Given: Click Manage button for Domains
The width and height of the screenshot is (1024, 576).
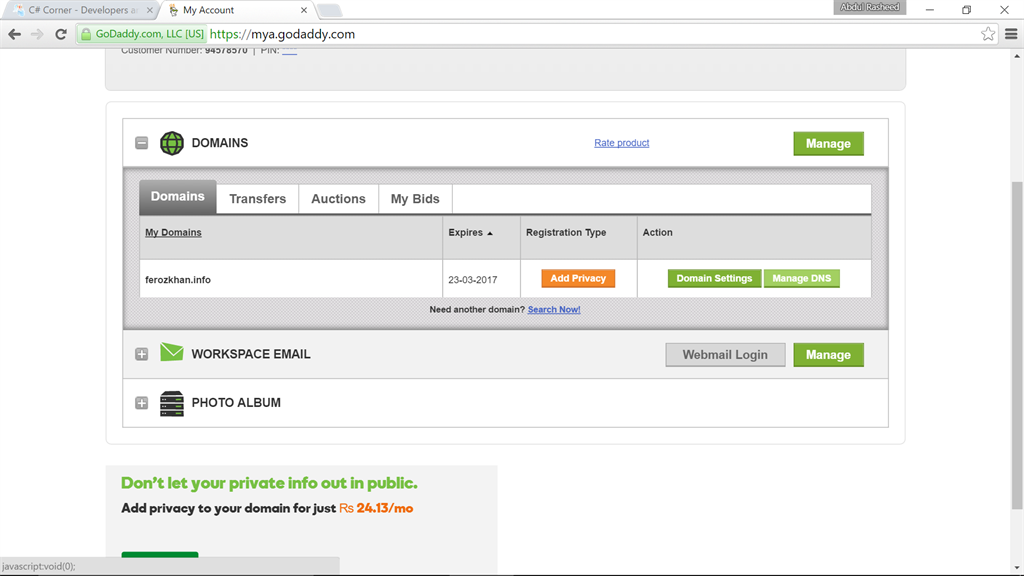Looking at the screenshot, I should coord(828,144).
